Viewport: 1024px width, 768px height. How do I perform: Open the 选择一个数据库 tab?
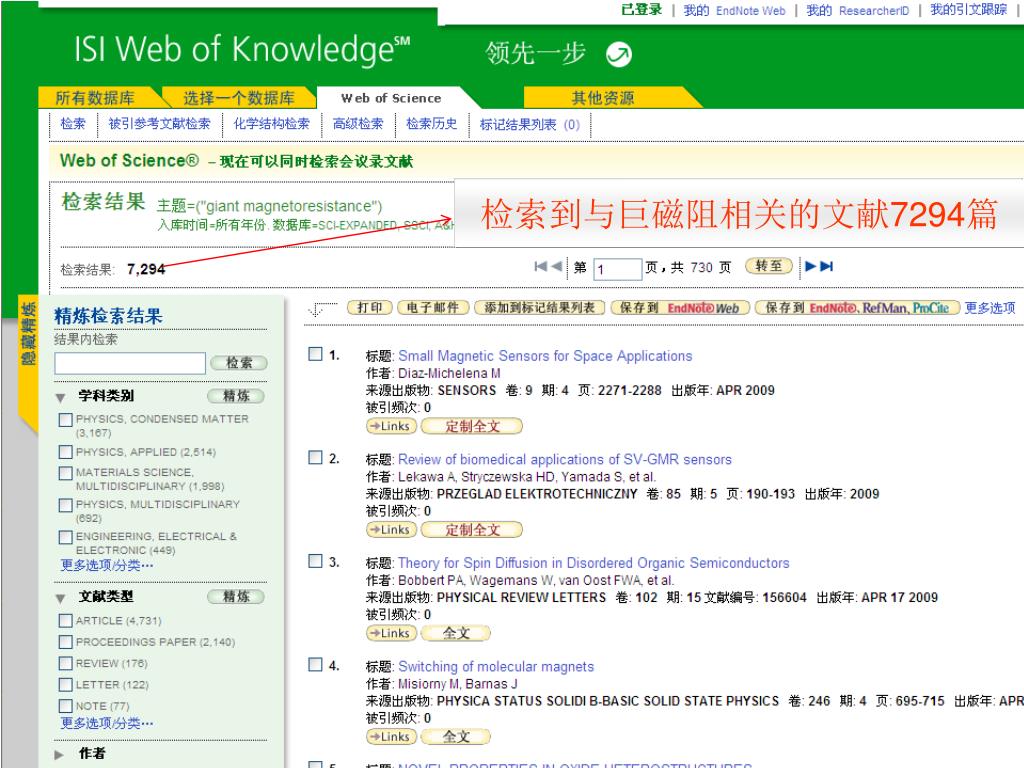[x=239, y=98]
